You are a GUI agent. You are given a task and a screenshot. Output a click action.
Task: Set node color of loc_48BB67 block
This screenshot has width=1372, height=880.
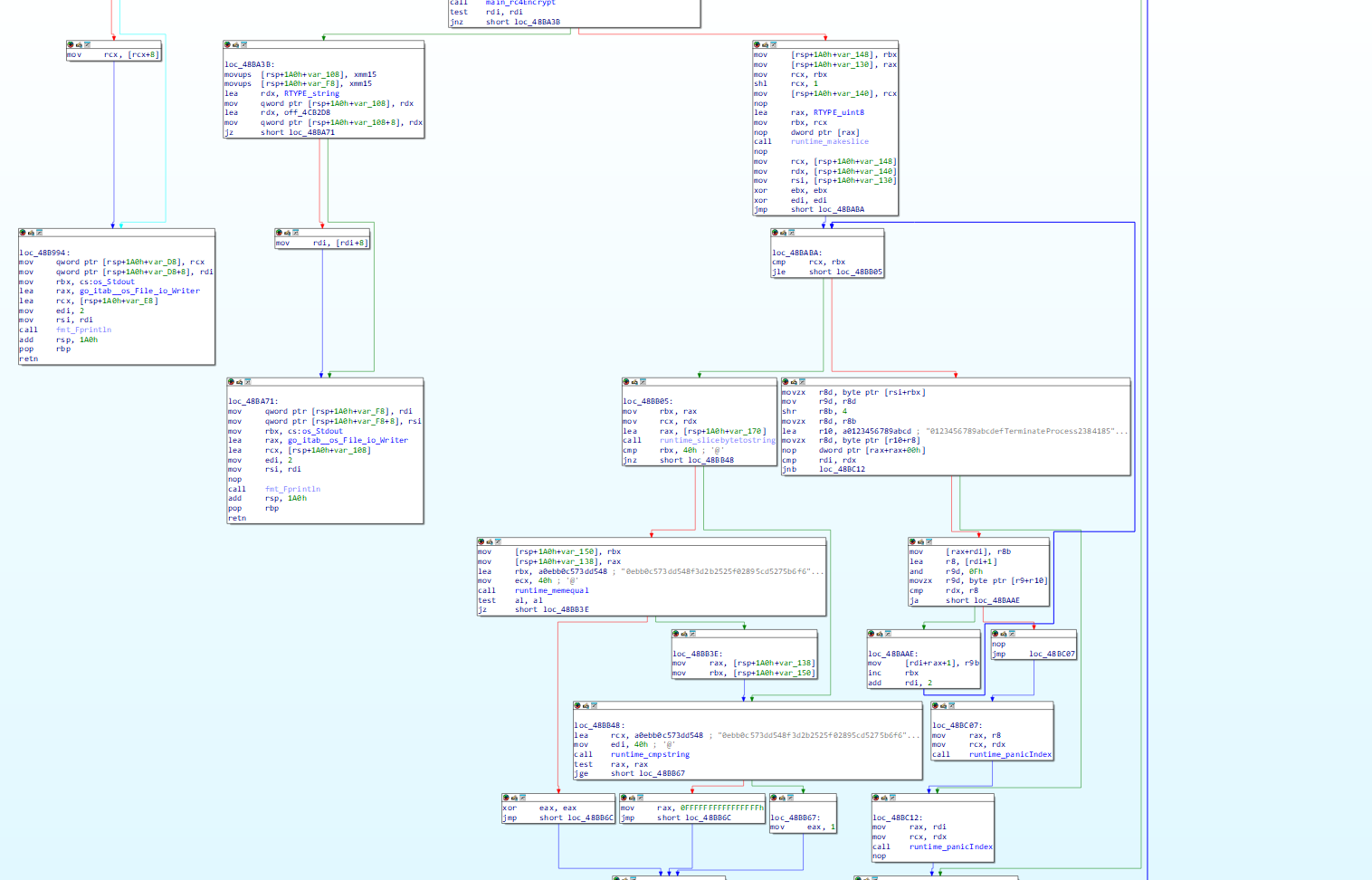[774, 798]
